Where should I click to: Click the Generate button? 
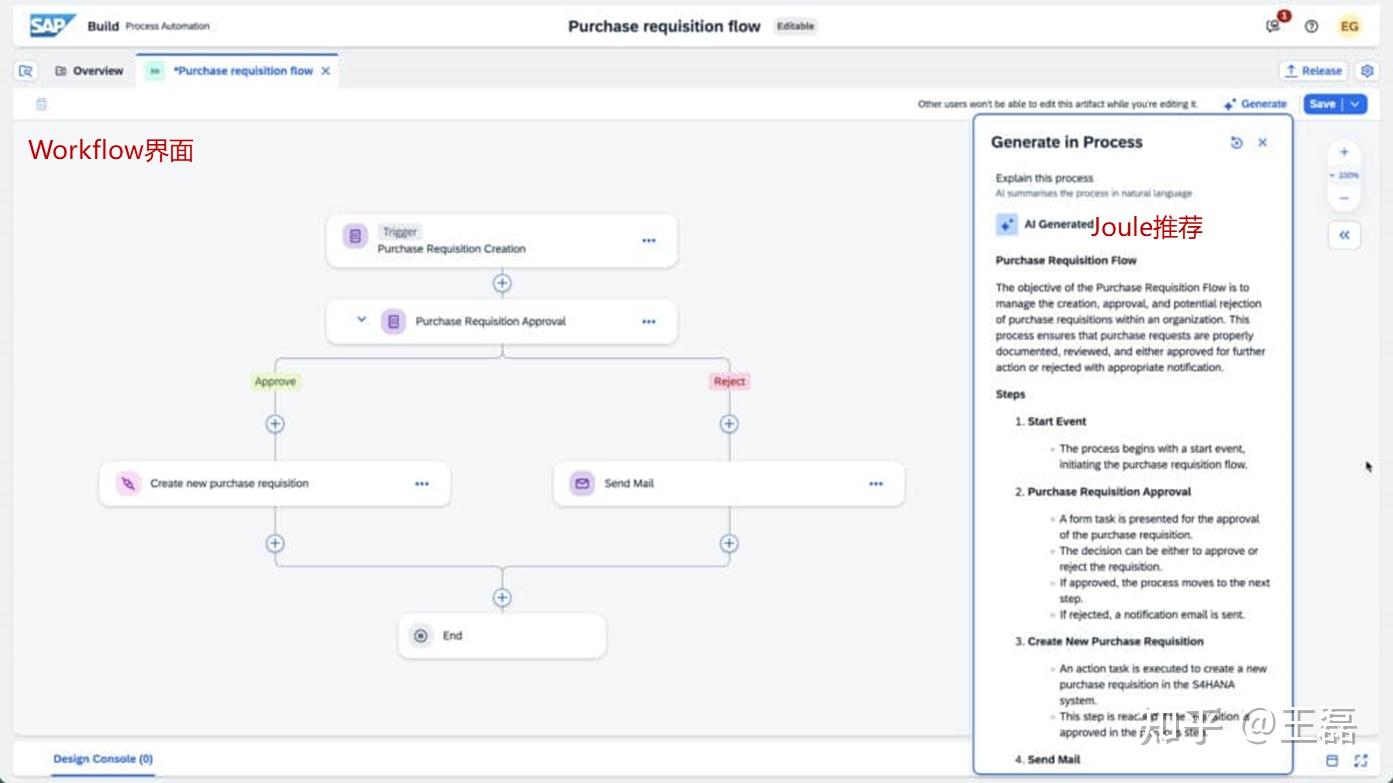tap(1255, 104)
